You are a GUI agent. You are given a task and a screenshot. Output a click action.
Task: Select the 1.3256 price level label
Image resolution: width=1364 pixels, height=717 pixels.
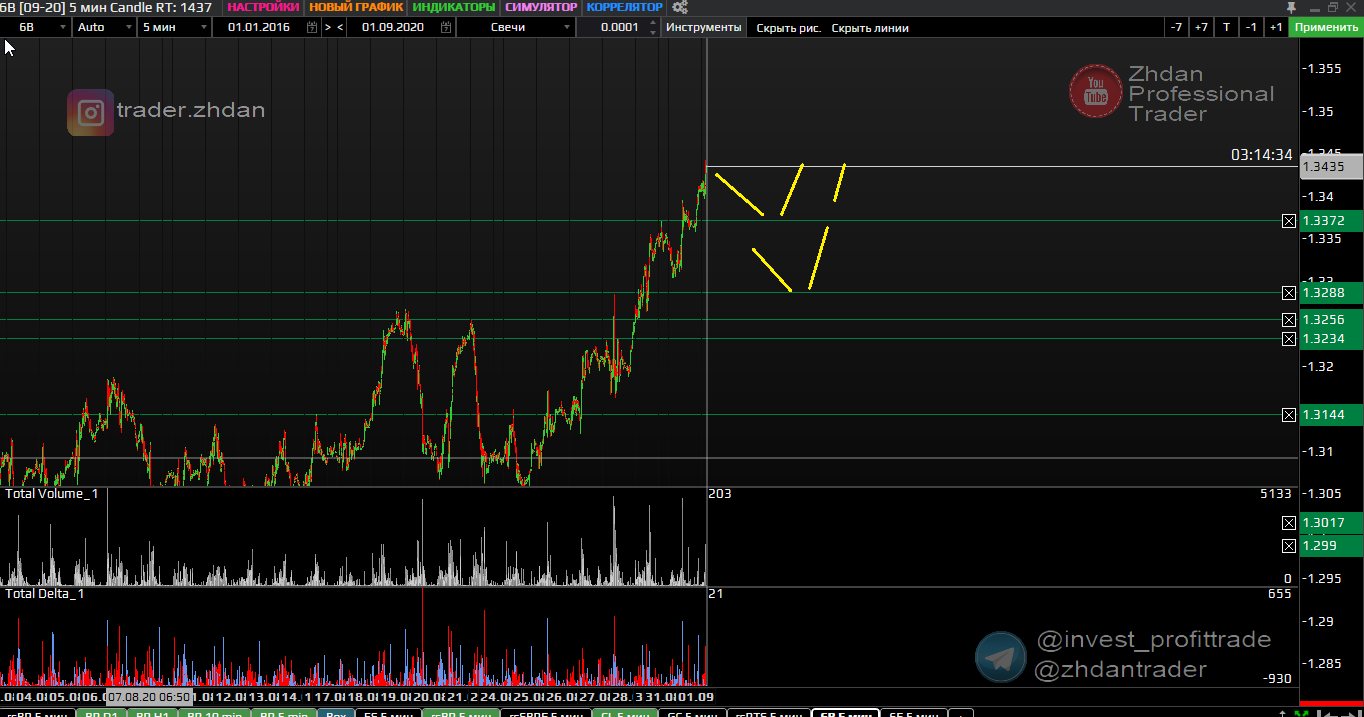[x=1331, y=320]
